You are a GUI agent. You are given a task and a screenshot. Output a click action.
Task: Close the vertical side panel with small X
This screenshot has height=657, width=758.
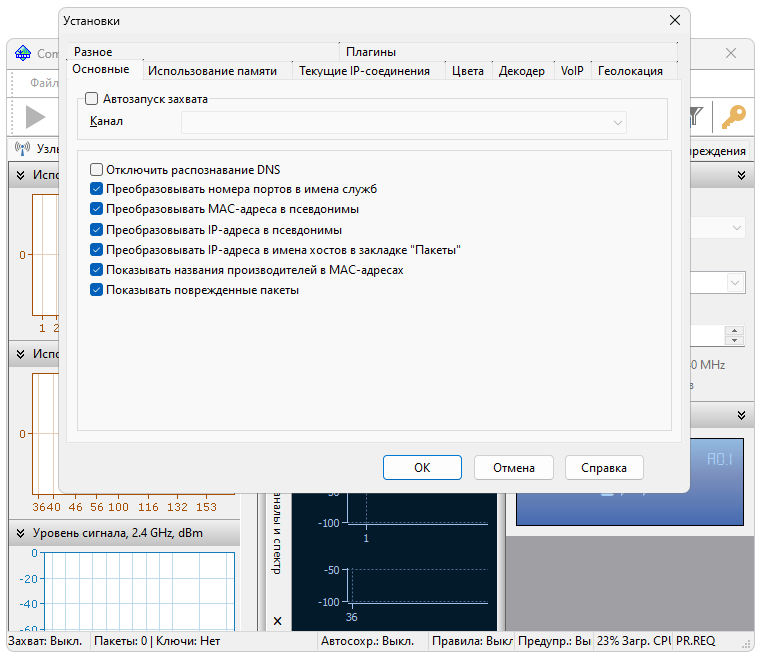coord(277,621)
